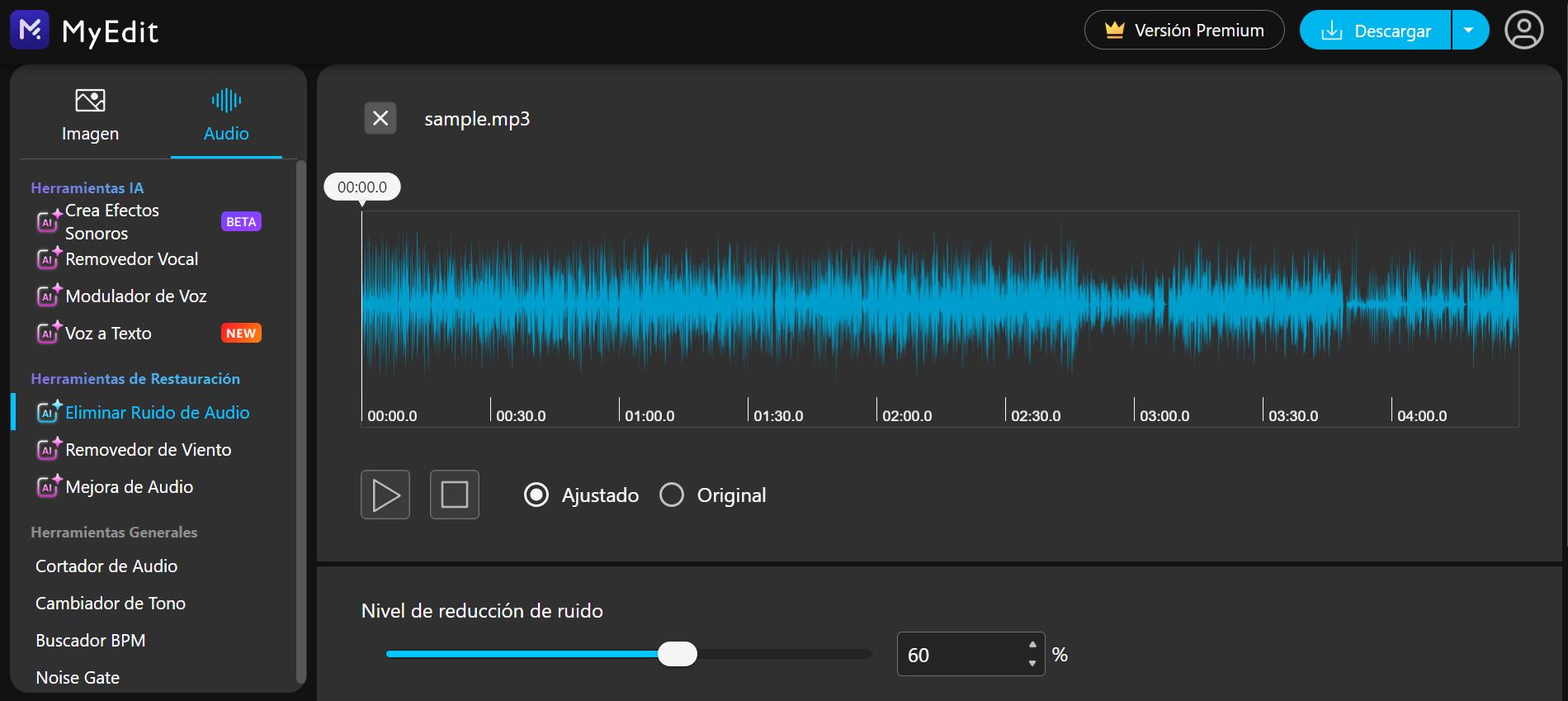Play the audio preview
The image size is (1568, 701).
click(385, 495)
